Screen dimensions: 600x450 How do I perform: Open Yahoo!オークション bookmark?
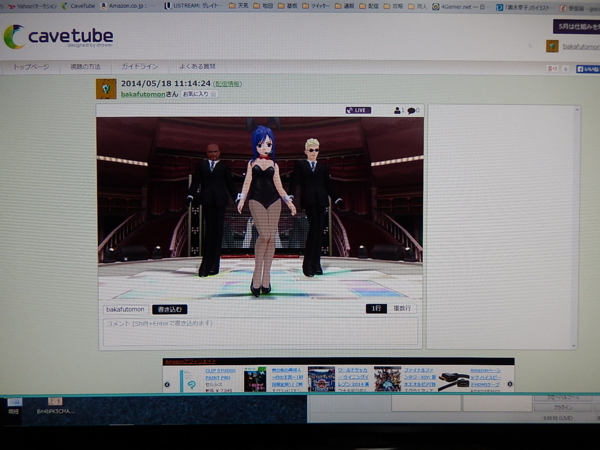coord(32,6)
